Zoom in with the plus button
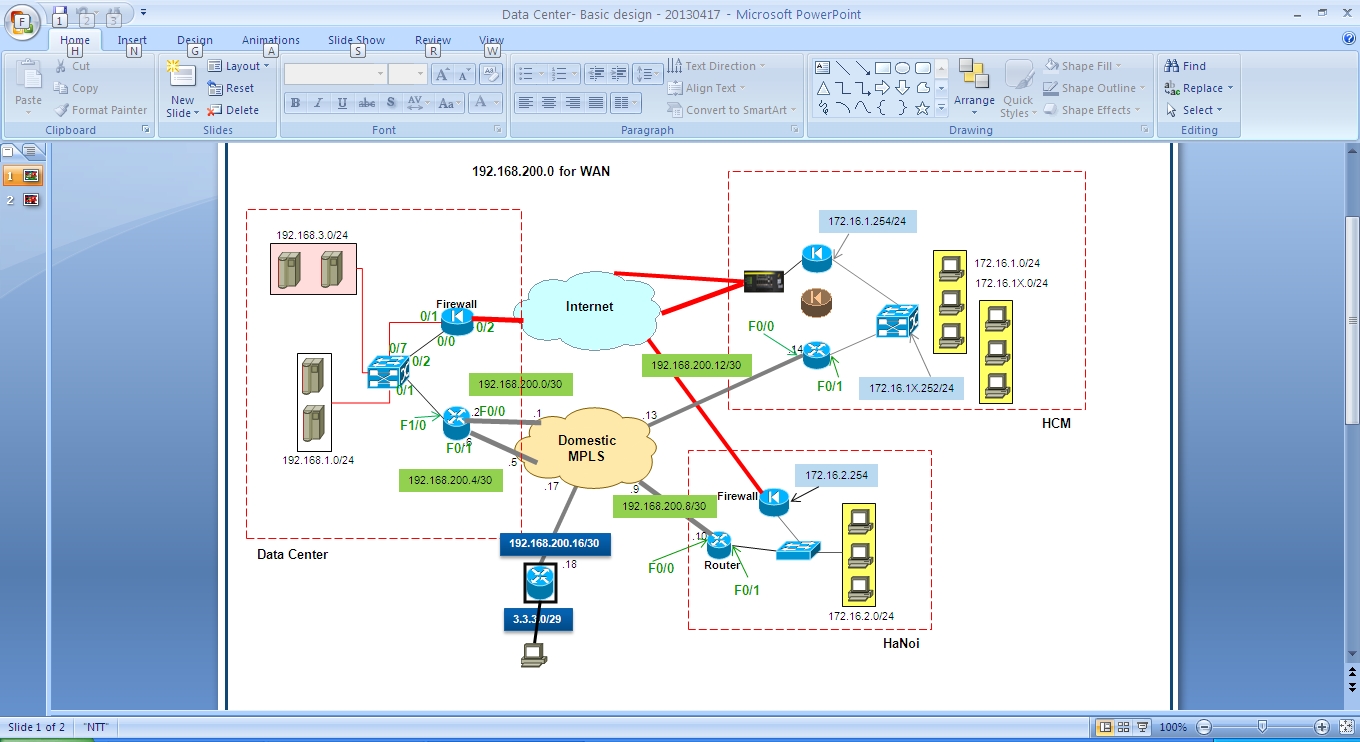 click(1322, 727)
